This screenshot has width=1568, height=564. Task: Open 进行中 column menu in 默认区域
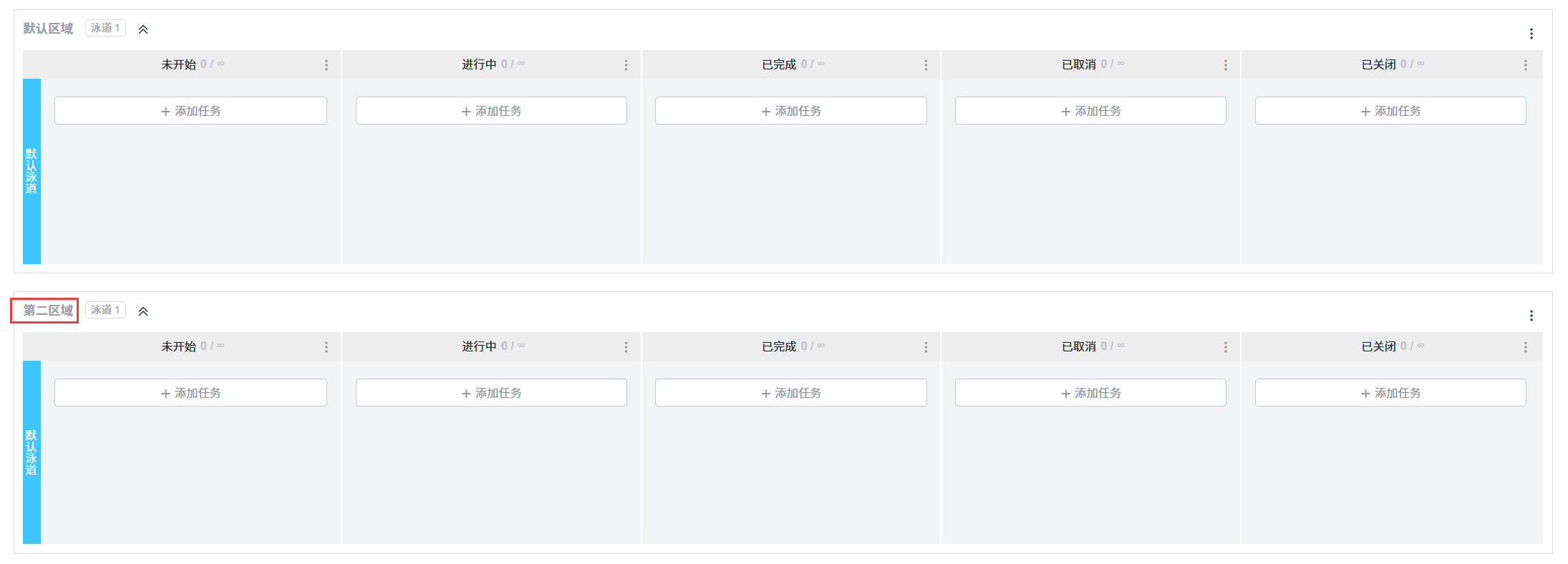point(626,65)
